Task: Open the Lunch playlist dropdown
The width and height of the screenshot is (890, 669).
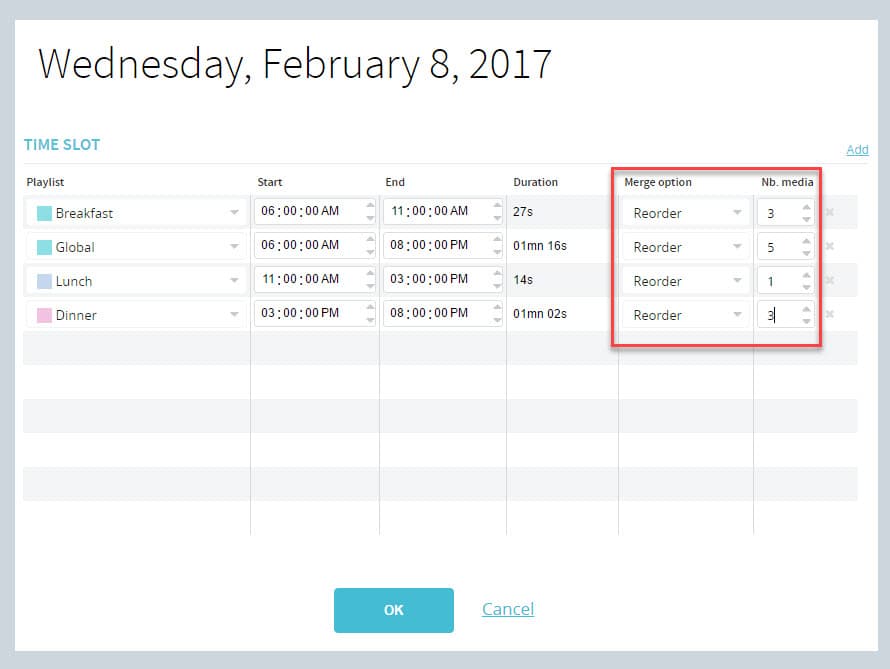Action: coord(234,280)
